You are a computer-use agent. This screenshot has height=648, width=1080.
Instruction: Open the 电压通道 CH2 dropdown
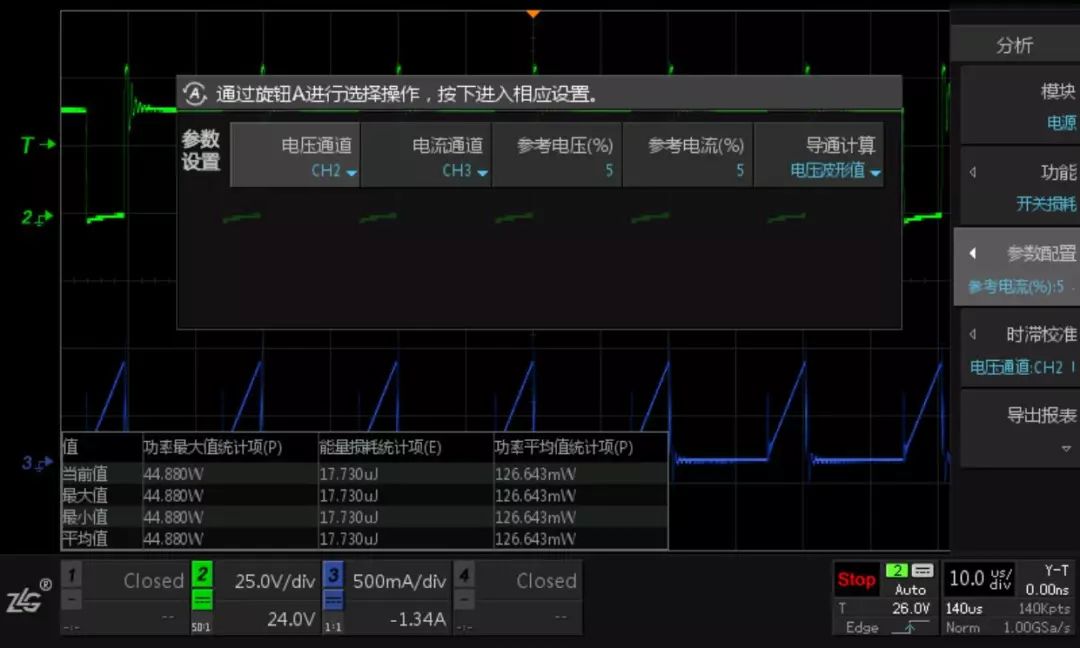click(x=295, y=155)
